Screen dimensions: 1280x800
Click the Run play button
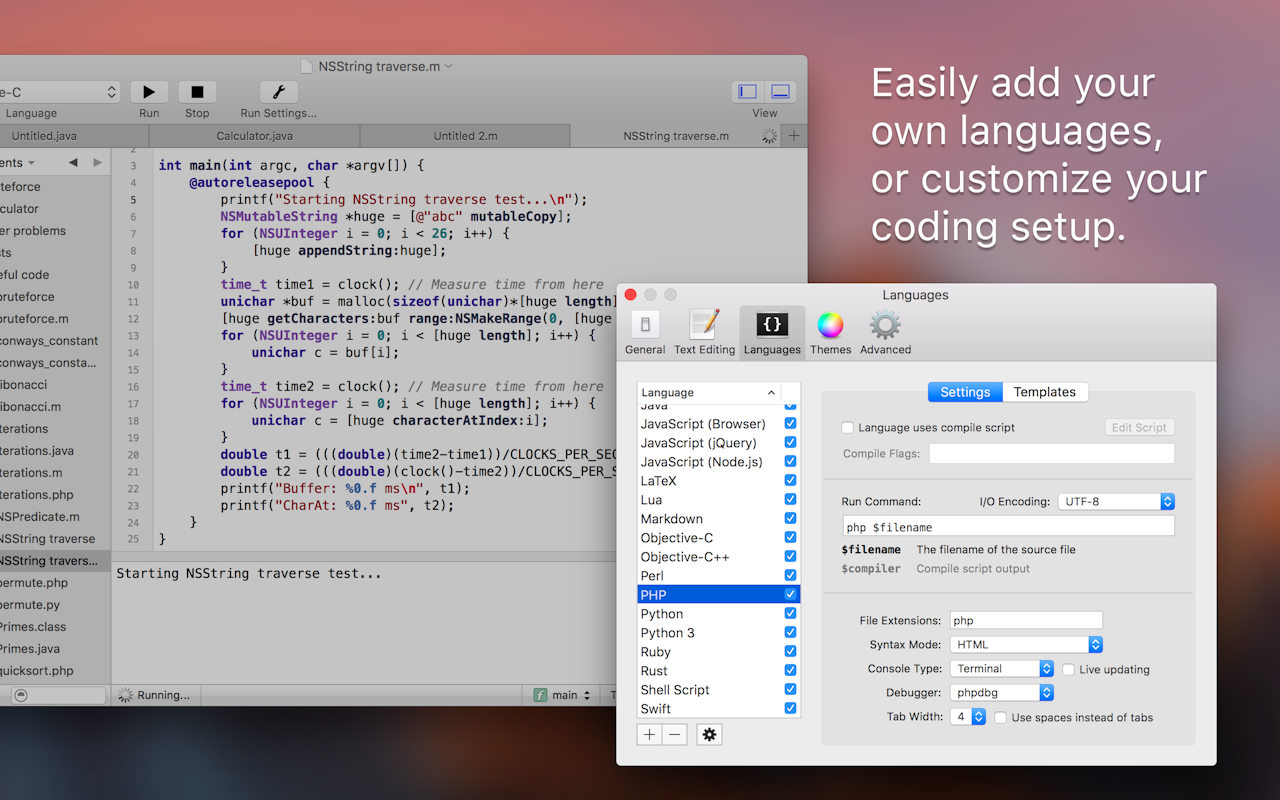click(149, 92)
